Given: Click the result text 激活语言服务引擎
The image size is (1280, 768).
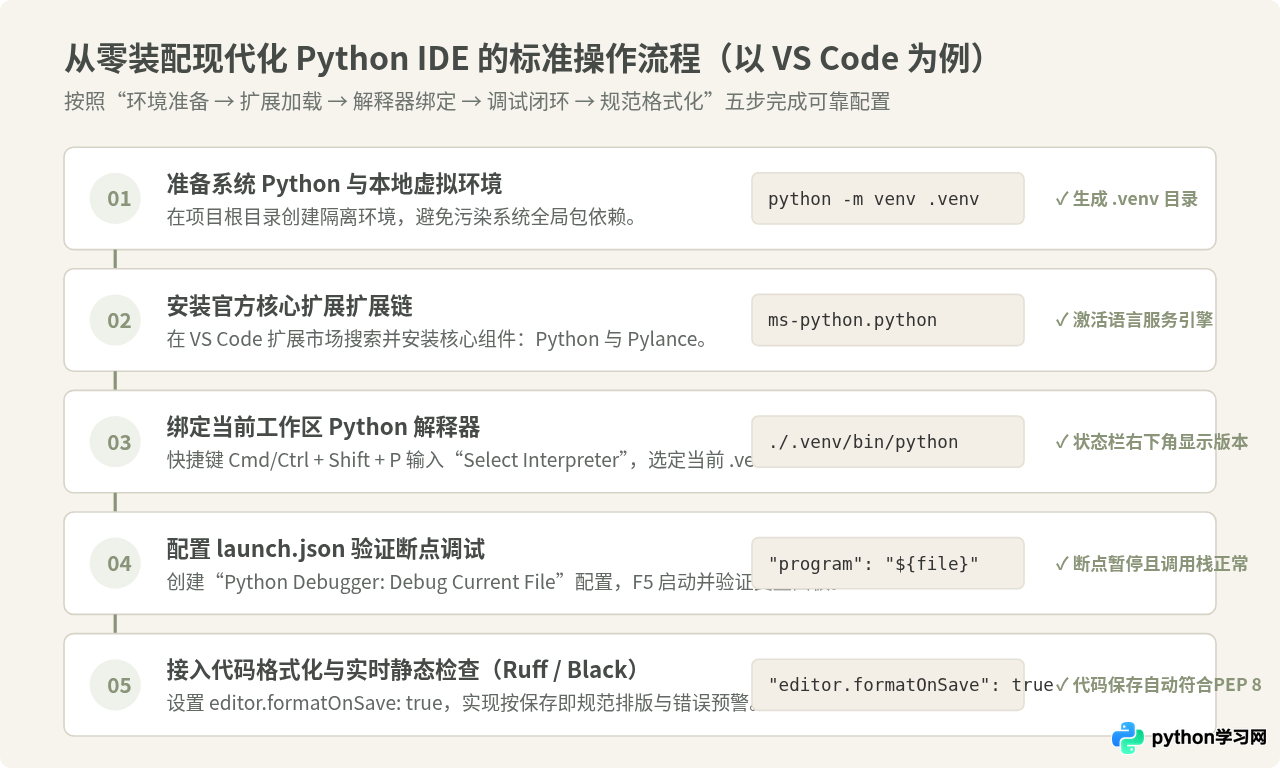Looking at the screenshot, I should click(x=1134, y=320).
